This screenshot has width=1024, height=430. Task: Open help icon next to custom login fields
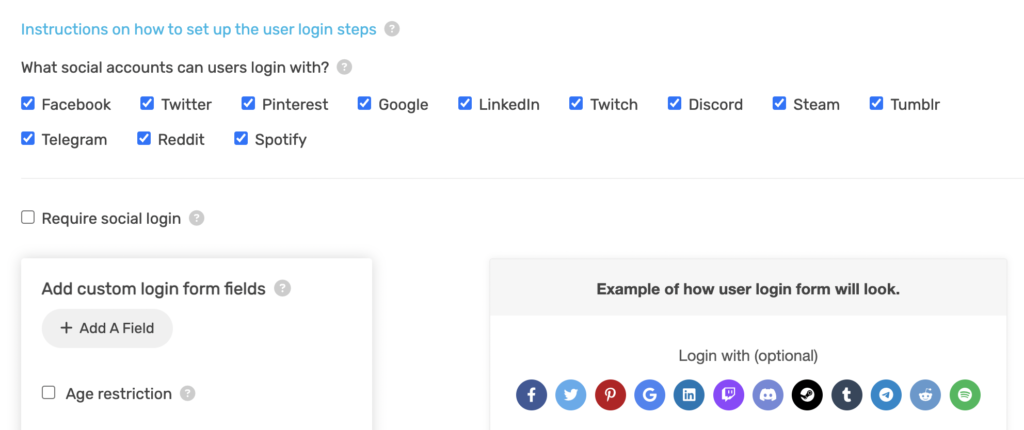tap(282, 288)
